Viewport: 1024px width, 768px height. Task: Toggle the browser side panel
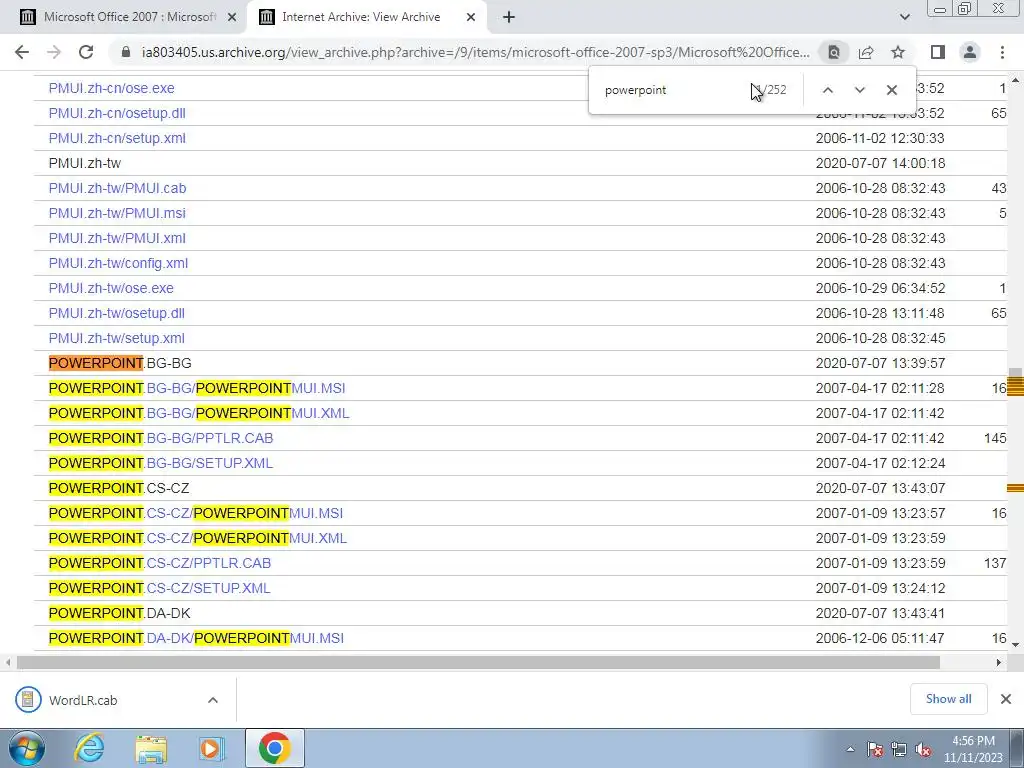[x=938, y=52]
